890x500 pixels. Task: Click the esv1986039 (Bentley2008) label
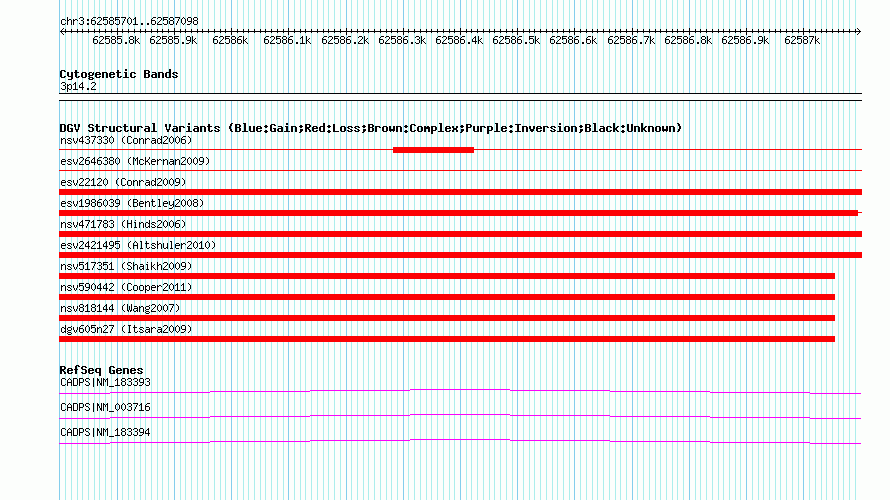[132, 203]
